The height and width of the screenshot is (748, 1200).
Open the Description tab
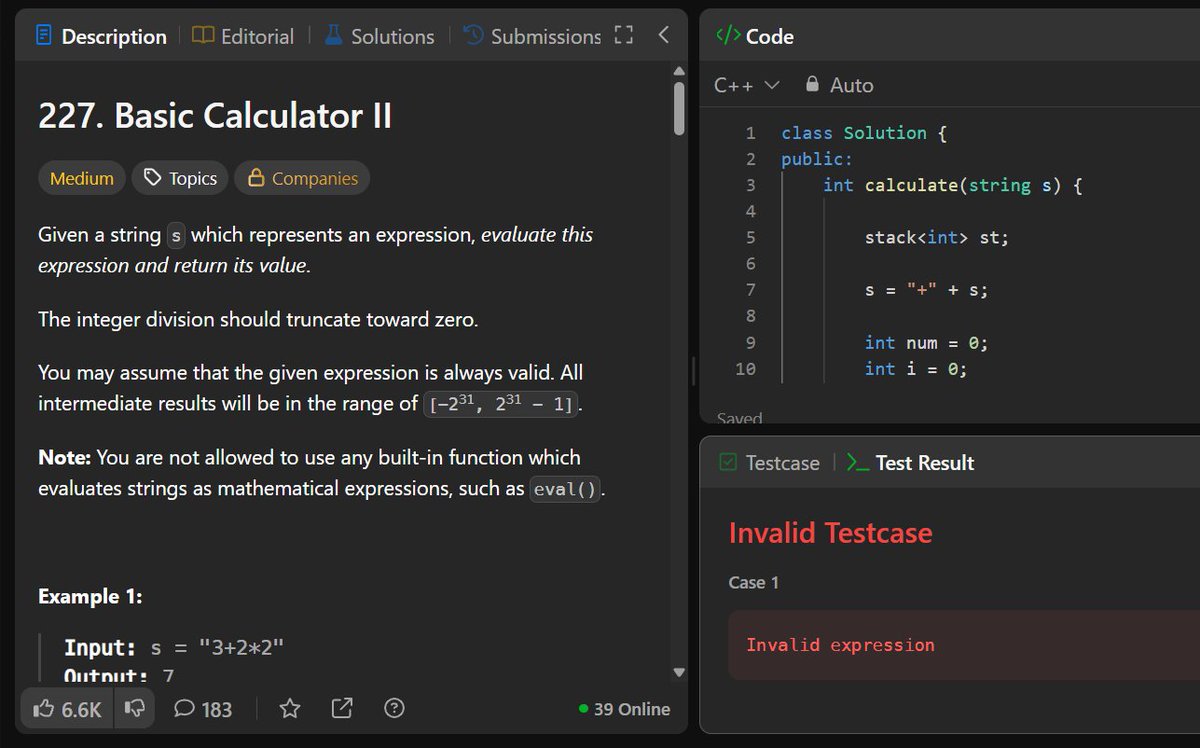100,36
